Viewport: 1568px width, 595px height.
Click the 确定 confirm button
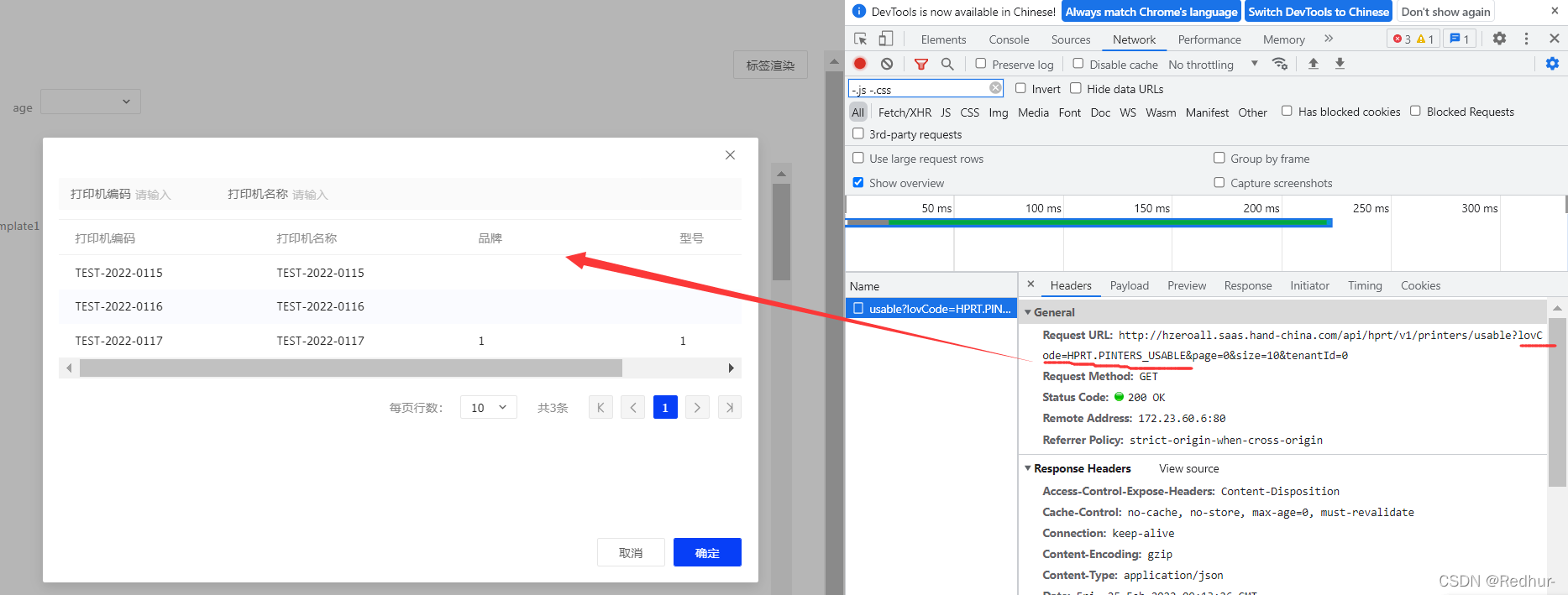tap(707, 552)
